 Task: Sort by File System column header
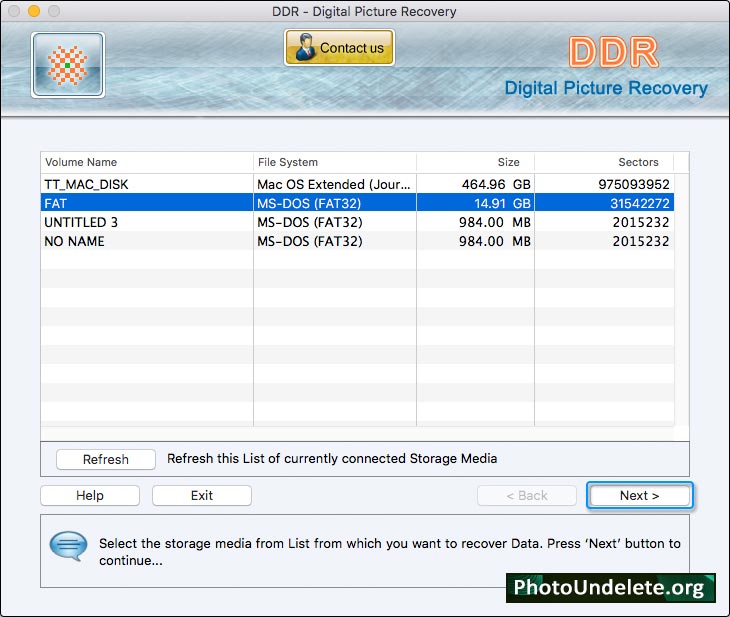click(335, 162)
